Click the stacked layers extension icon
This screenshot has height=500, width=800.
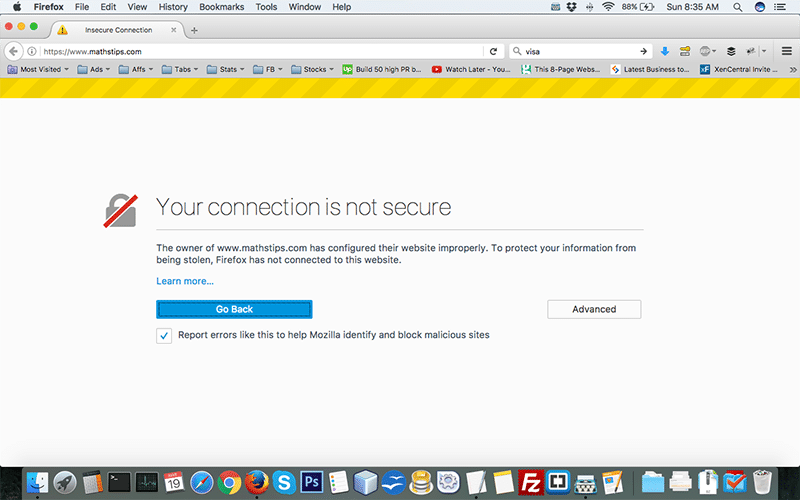(x=731, y=51)
